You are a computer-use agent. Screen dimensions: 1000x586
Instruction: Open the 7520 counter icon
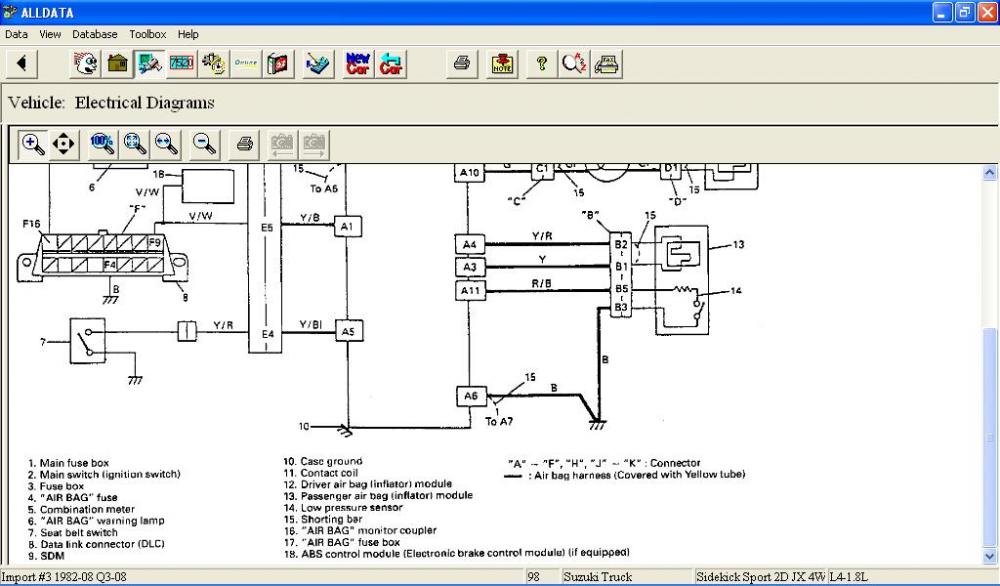click(x=182, y=63)
